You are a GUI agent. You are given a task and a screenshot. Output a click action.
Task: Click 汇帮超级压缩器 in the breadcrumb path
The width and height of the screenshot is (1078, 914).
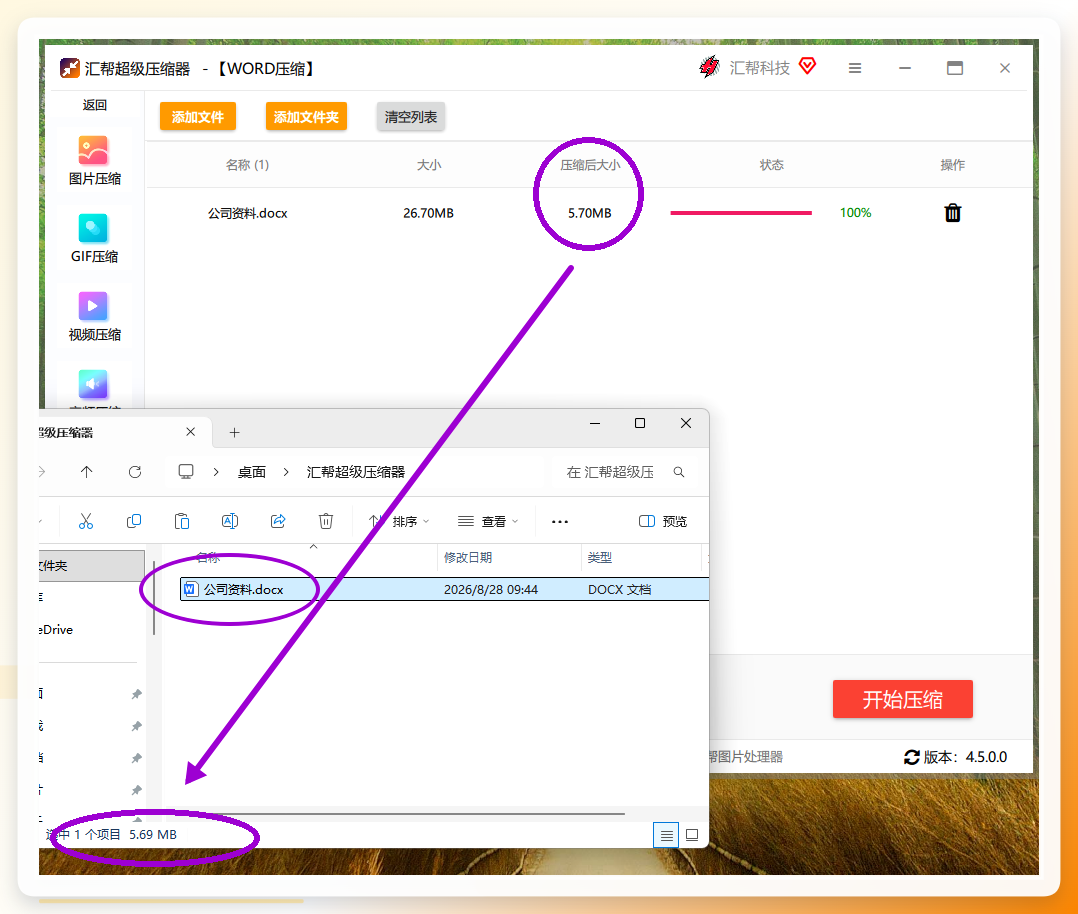(x=355, y=472)
